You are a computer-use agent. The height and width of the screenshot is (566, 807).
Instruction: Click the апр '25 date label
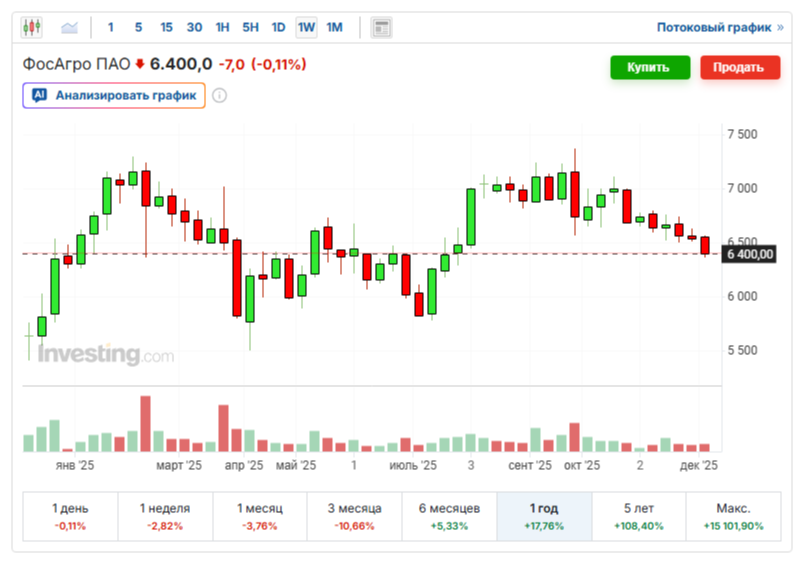tap(244, 465)
